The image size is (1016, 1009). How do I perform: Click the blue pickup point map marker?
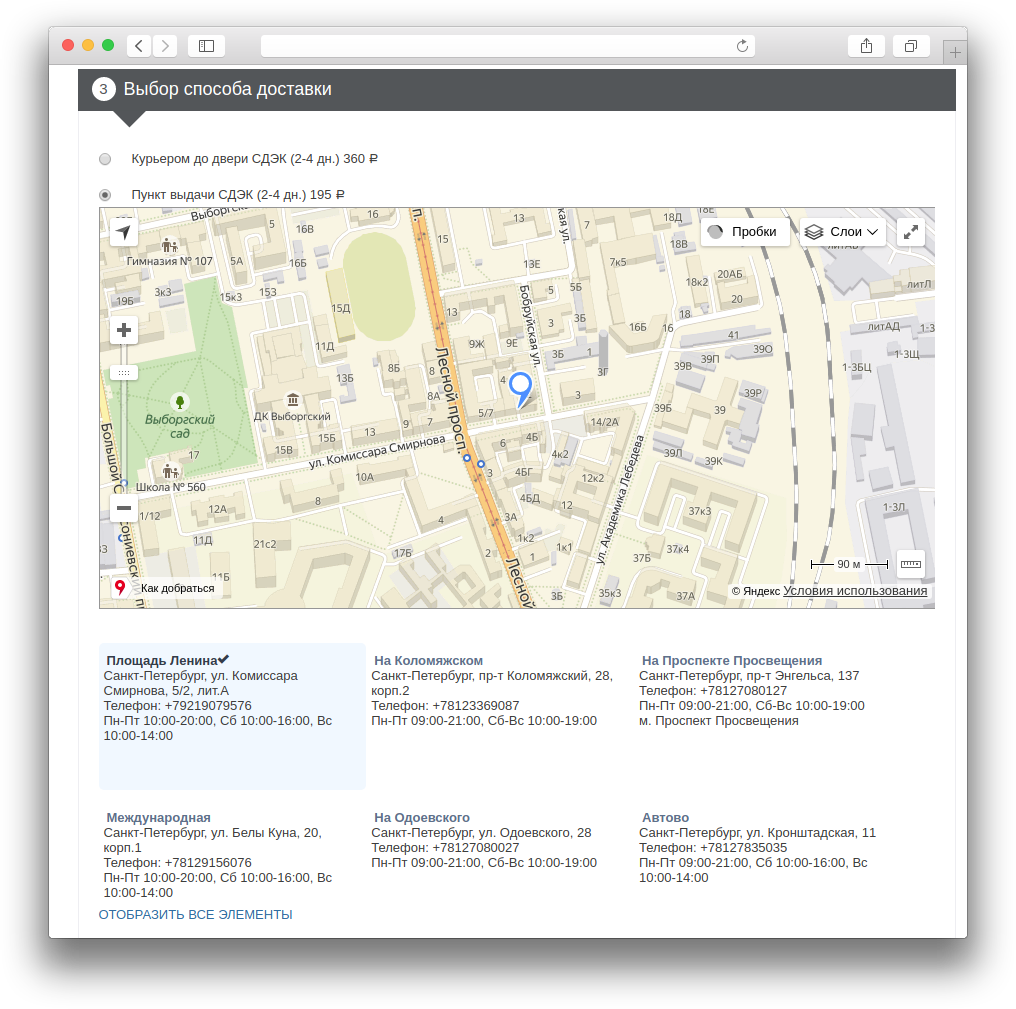[520, 387]
